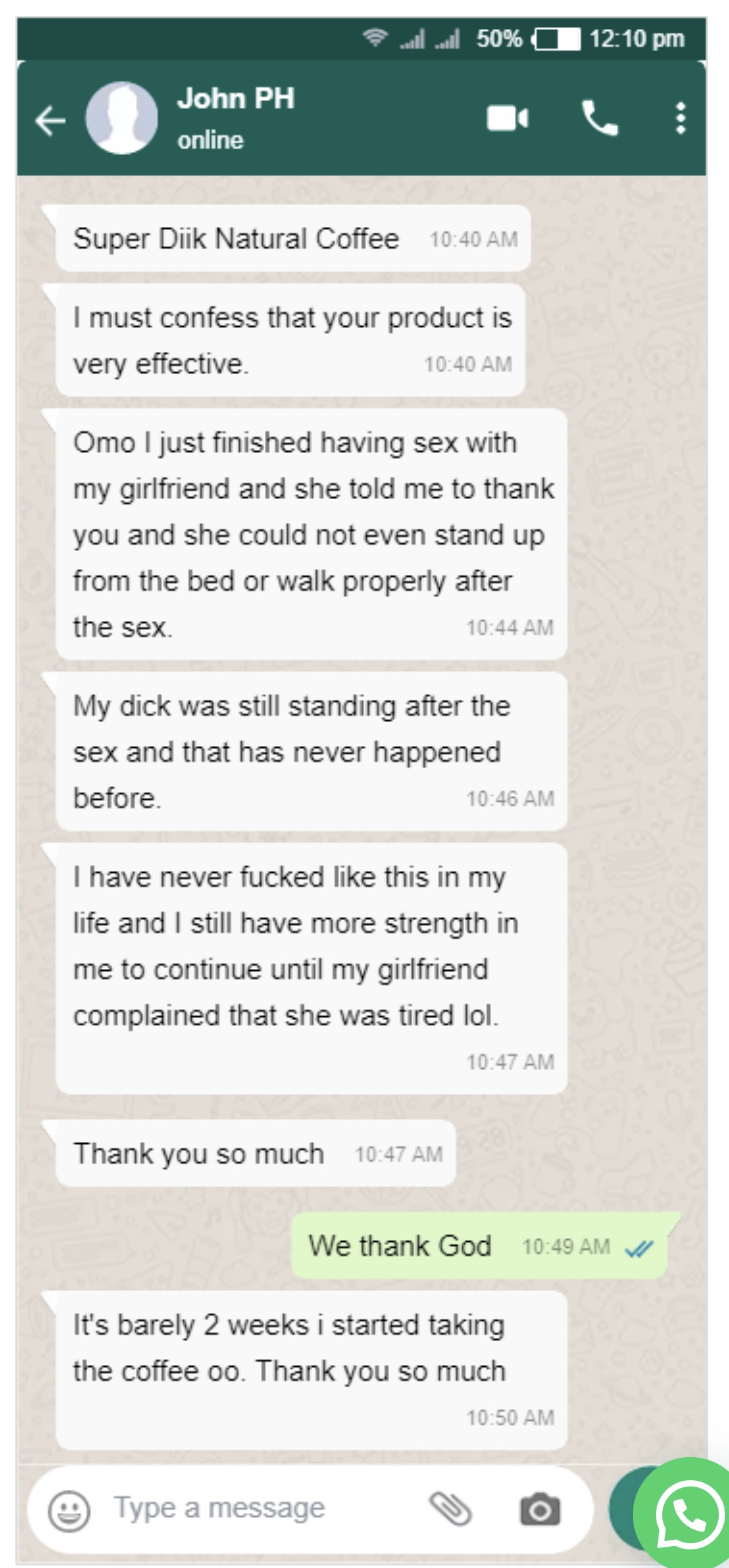Open the three-dot more options menu
Screen dimensions: 729x1568
pyautogui.click(x=680, y=119)
